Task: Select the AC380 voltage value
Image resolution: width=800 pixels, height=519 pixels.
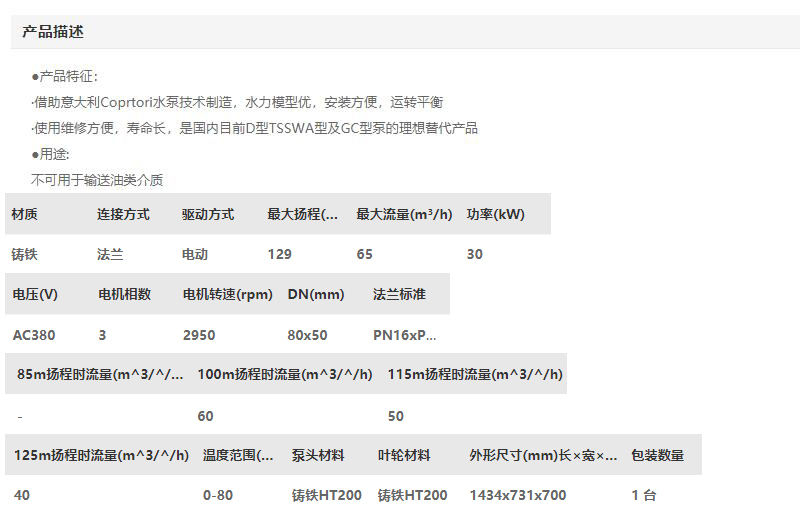Action: 33,335
